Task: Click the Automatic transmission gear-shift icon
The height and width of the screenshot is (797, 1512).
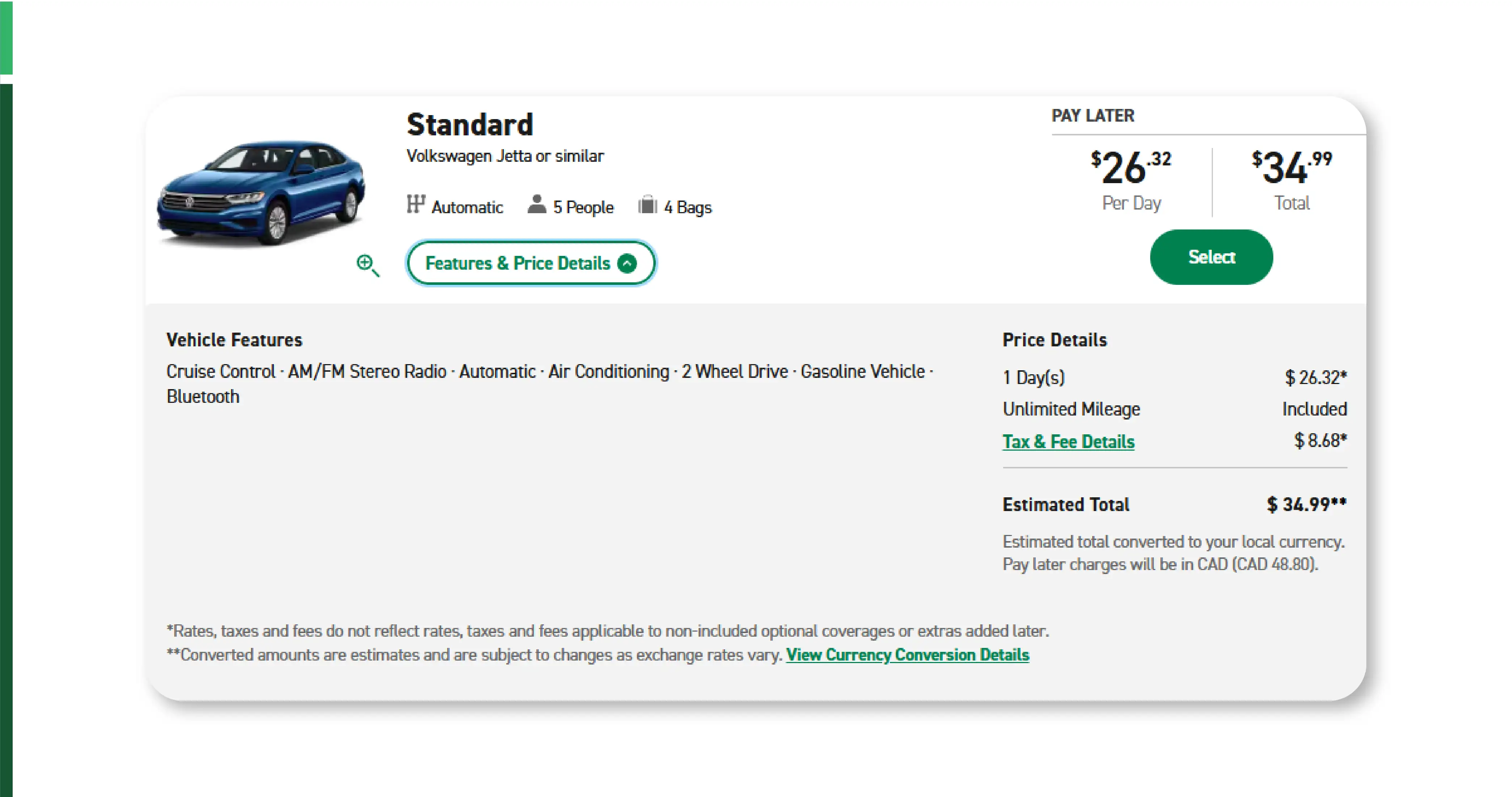Action: click(415, 204)
